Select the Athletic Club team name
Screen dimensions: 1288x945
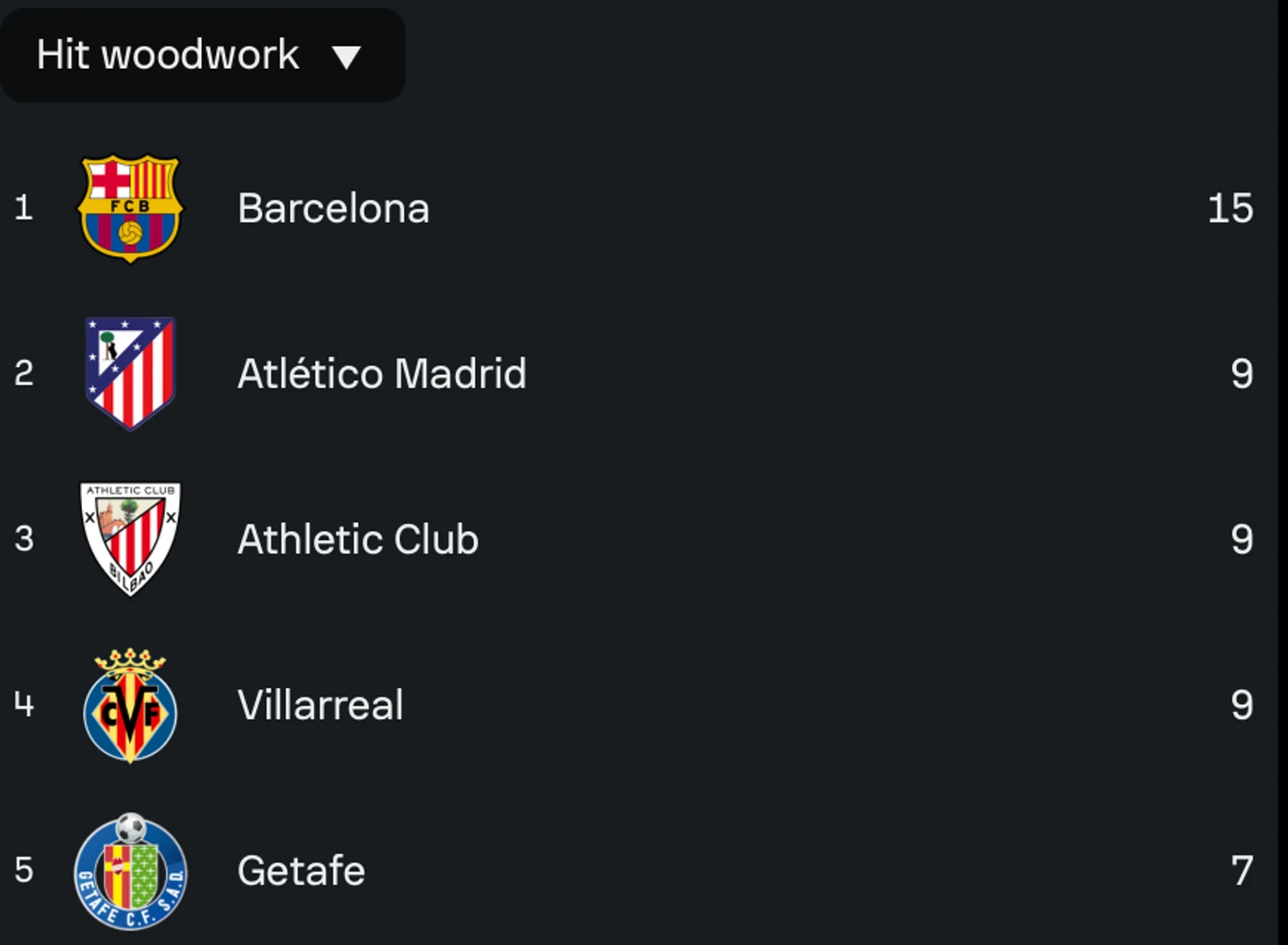358,540
